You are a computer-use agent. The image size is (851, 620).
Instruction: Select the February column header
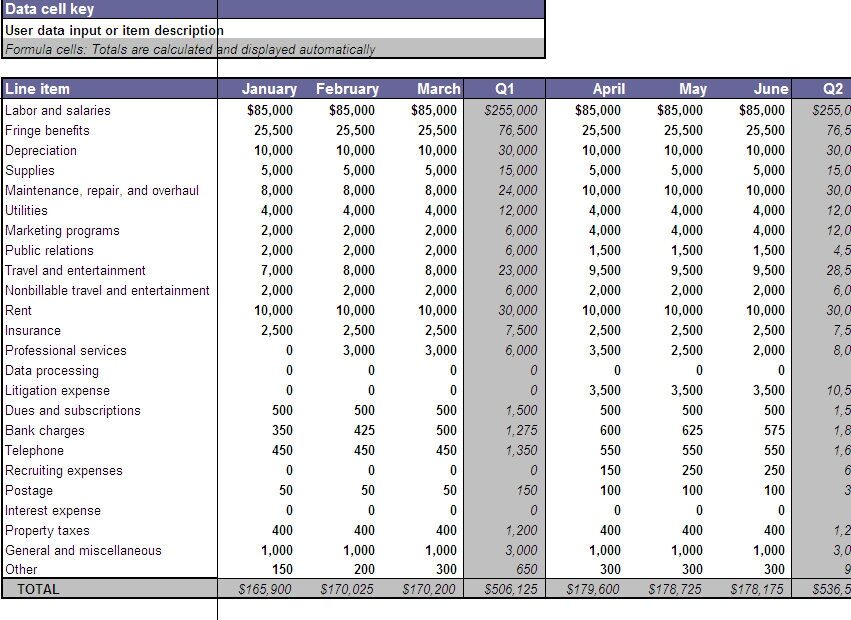(x=347, y=88)
